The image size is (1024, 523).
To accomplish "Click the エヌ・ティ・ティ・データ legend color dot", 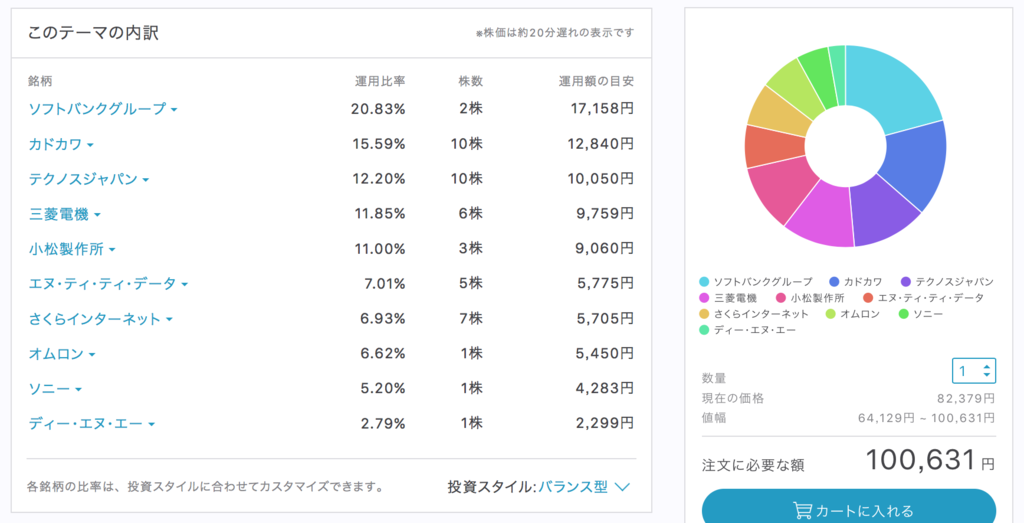I will click(868, 298).
